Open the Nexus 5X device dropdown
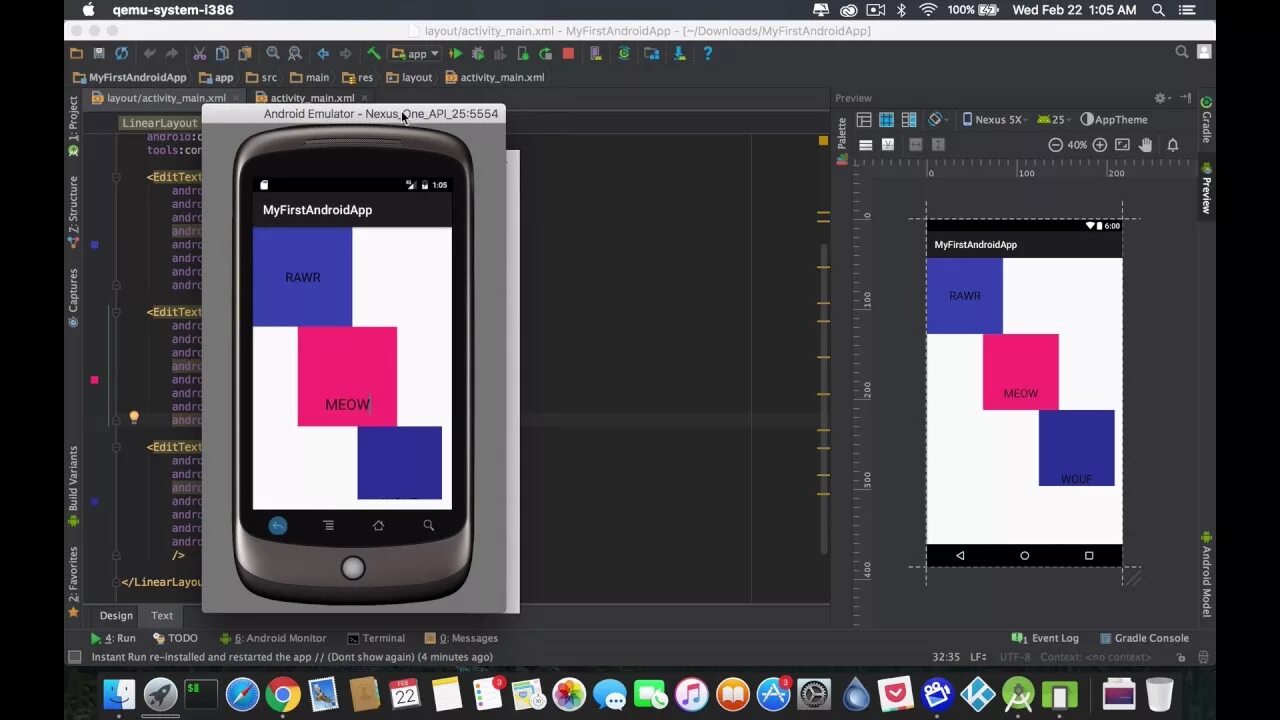The image size is (1280, 720). point(996,119)
